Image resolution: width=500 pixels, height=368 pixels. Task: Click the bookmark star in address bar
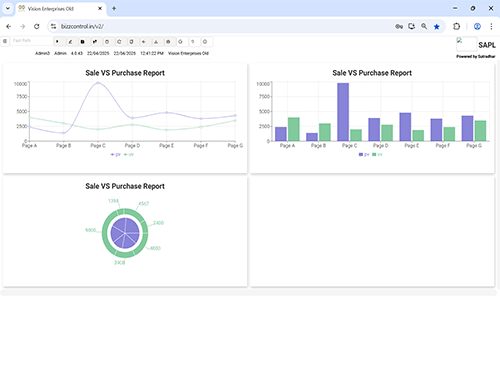(436, 27)
